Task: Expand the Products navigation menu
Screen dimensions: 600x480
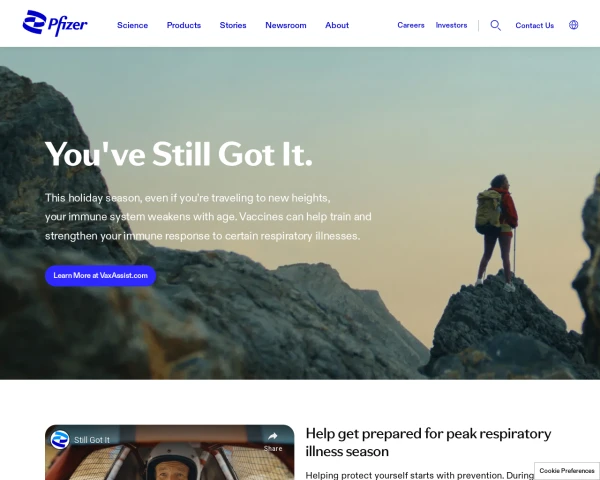Action: (184, 25)
